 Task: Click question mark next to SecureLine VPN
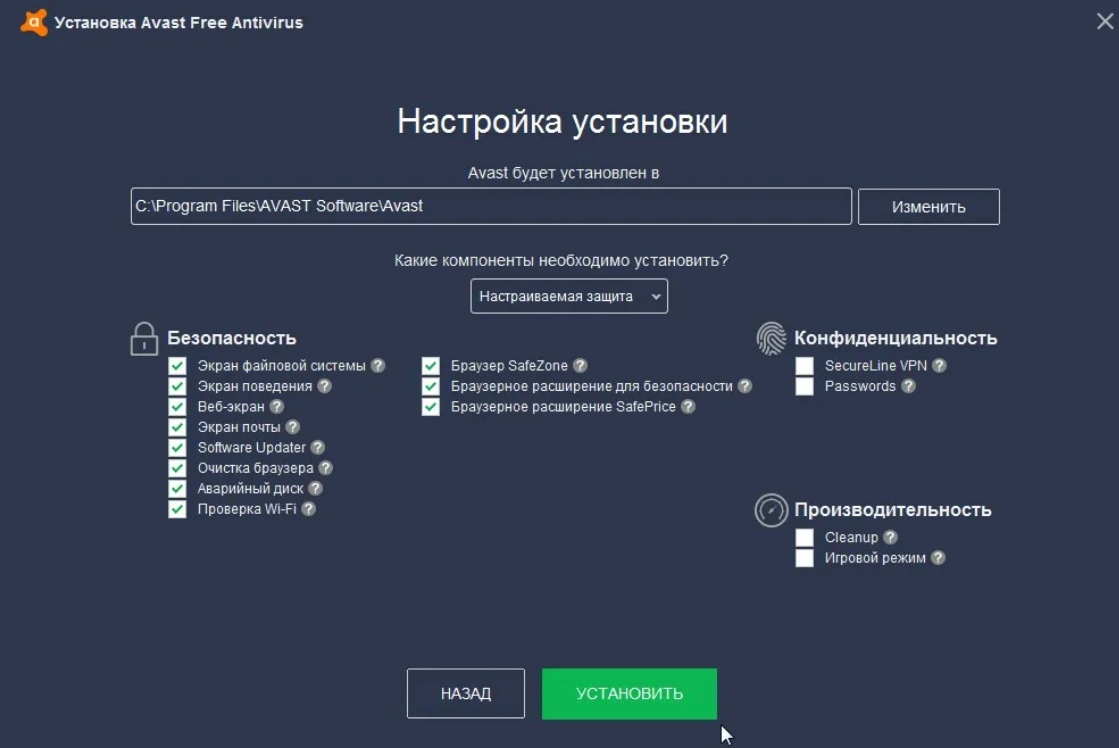click(x=939, y=365)
